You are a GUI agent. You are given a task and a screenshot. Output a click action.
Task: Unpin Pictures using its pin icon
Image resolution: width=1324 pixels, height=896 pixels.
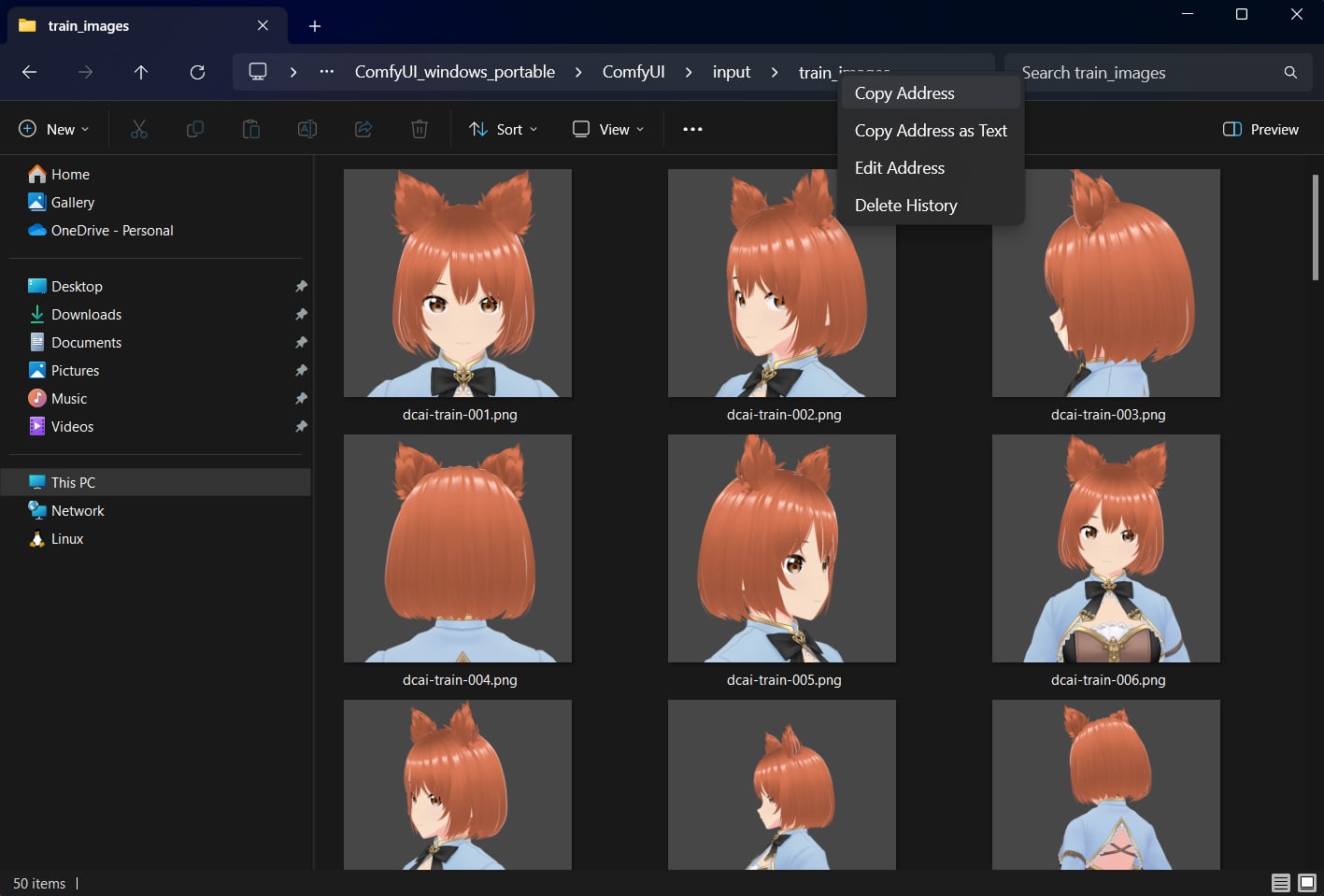[301, 370]
